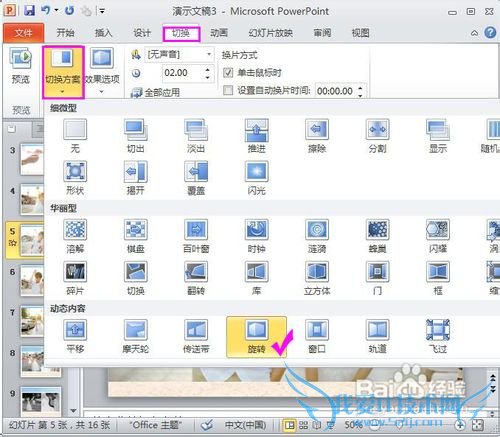Image resolution: width=500 pixels, height=437 pixels.
Task: Pick the 立方体 cube transition
Action: point(317,279)
